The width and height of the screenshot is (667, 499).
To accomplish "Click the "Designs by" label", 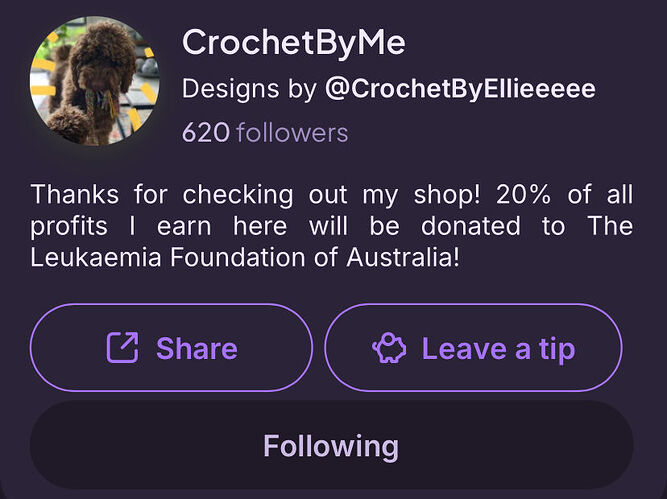I will point(249,89).
